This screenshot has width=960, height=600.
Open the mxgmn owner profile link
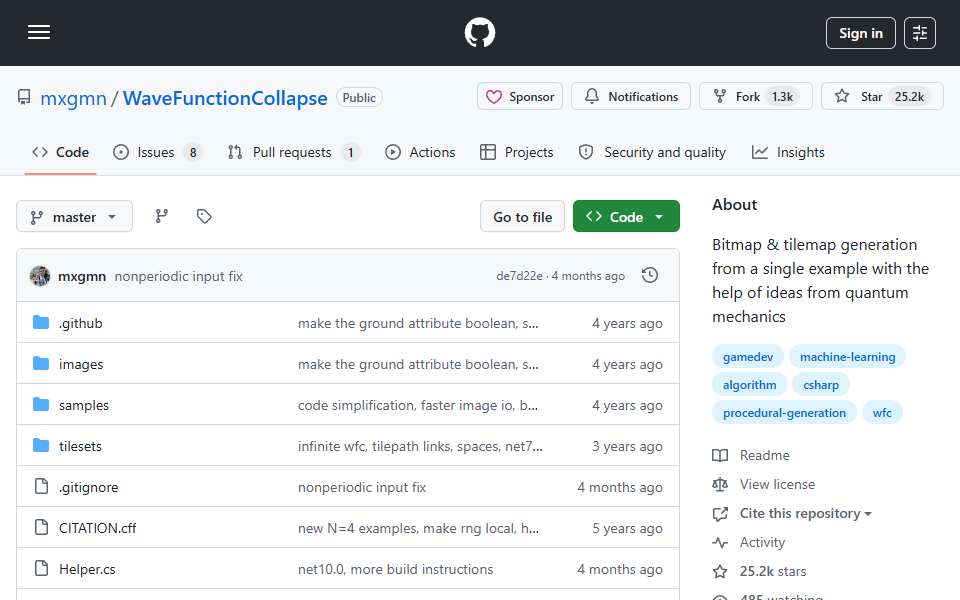click(73, 98)
